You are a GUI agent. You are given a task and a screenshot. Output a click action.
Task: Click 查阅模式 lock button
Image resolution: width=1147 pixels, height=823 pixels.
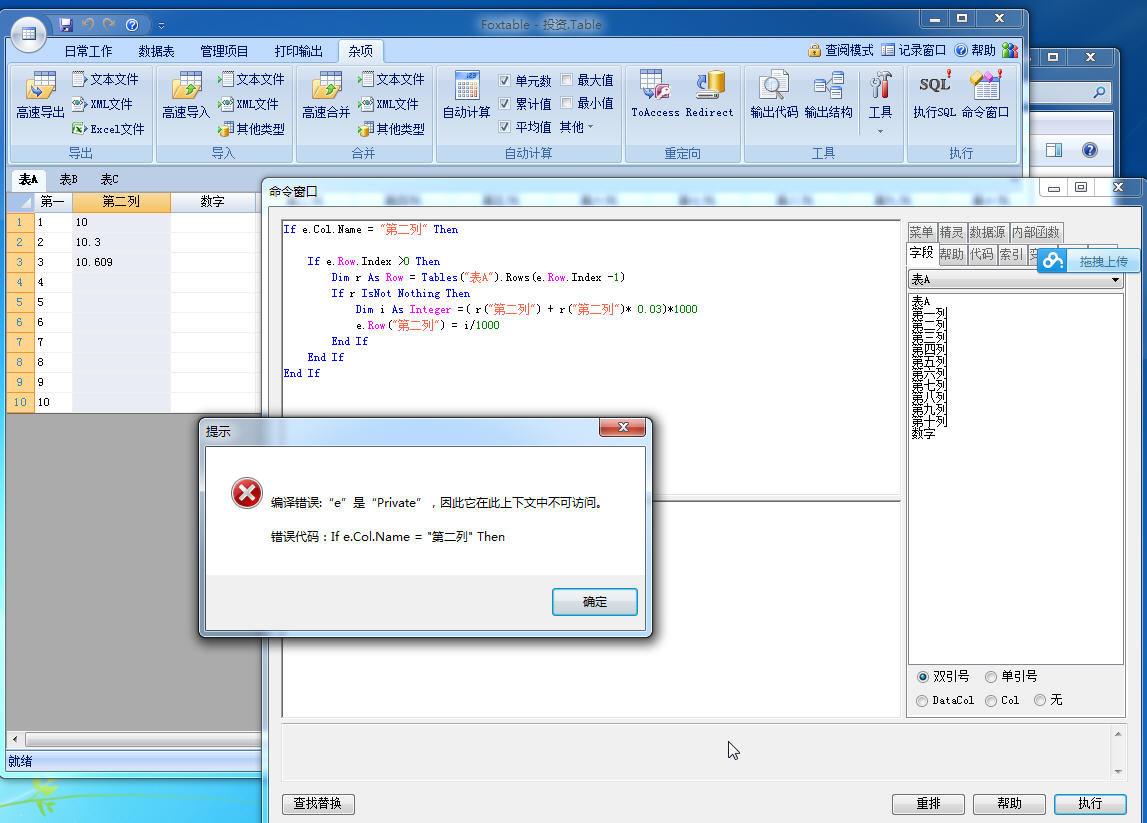pyautogui.click(x=840, y=50)
